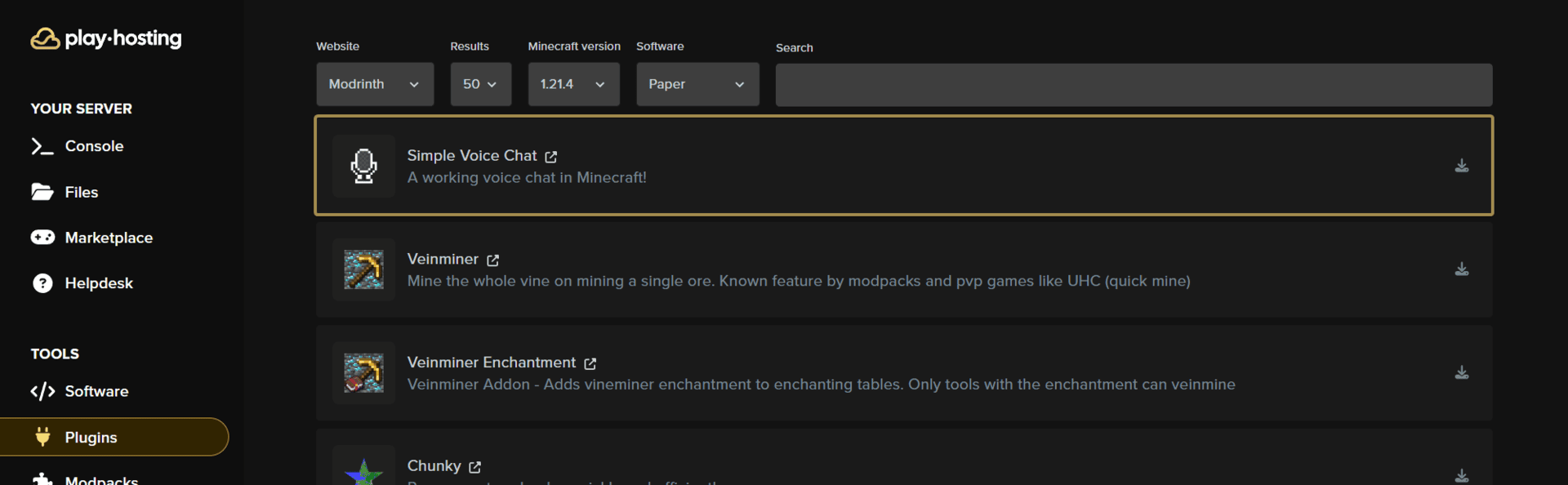Click the Veinminer pickaxe thumbnail
The width and height of the screenshot is (1568, 485).
click(x=363, y=269)
